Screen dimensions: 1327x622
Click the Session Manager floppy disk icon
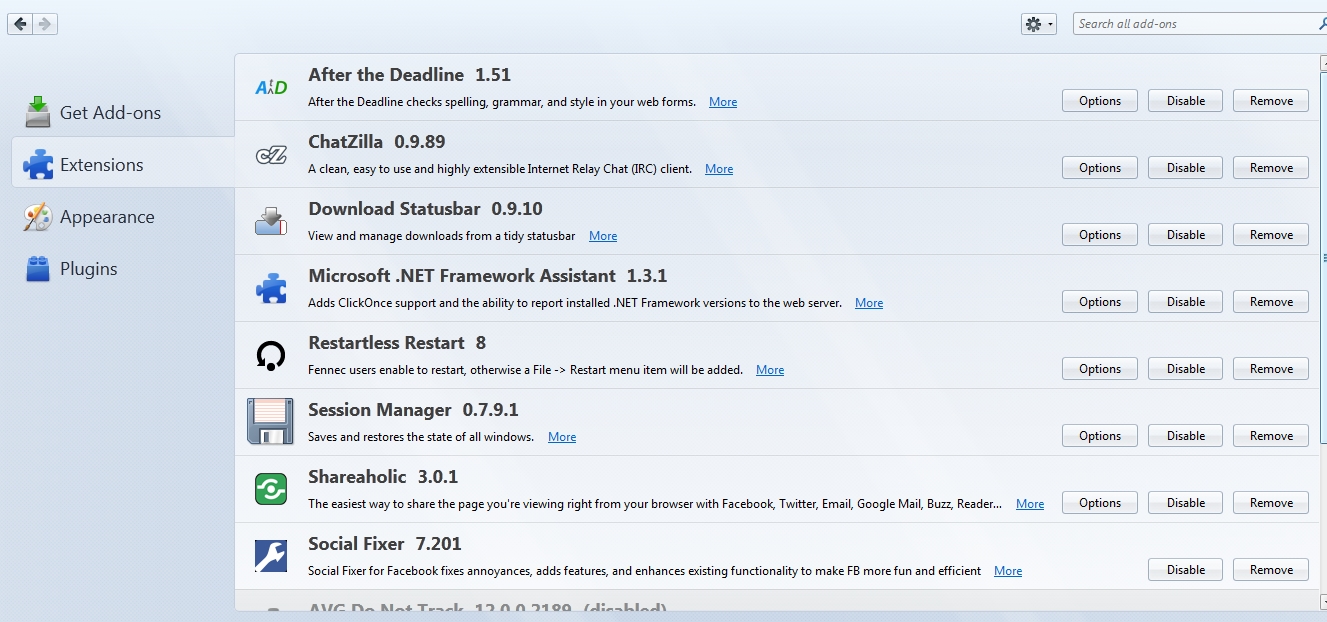(x=270, y=421)
